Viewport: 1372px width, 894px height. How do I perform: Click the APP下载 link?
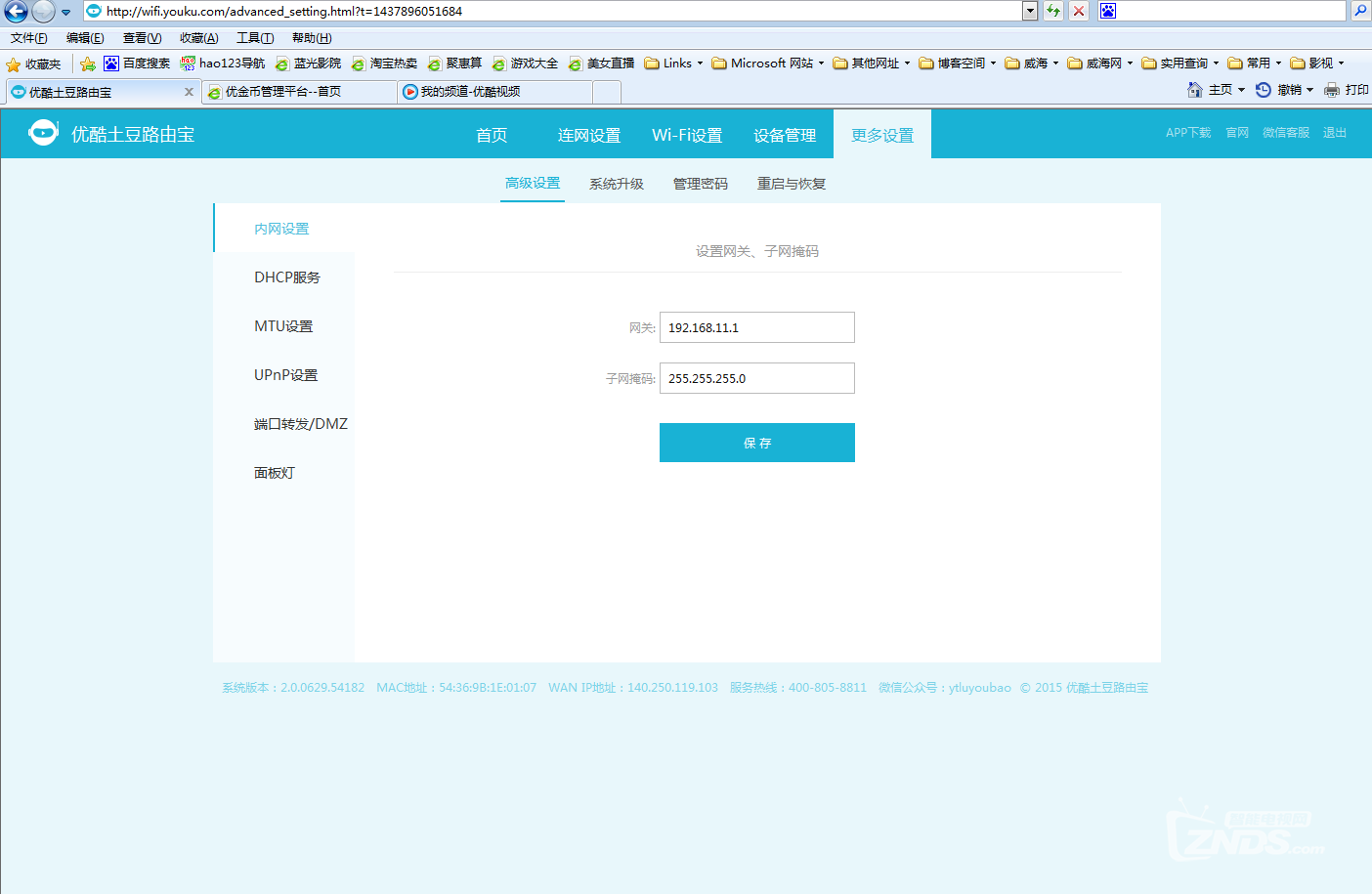(x=1188, y=133)
